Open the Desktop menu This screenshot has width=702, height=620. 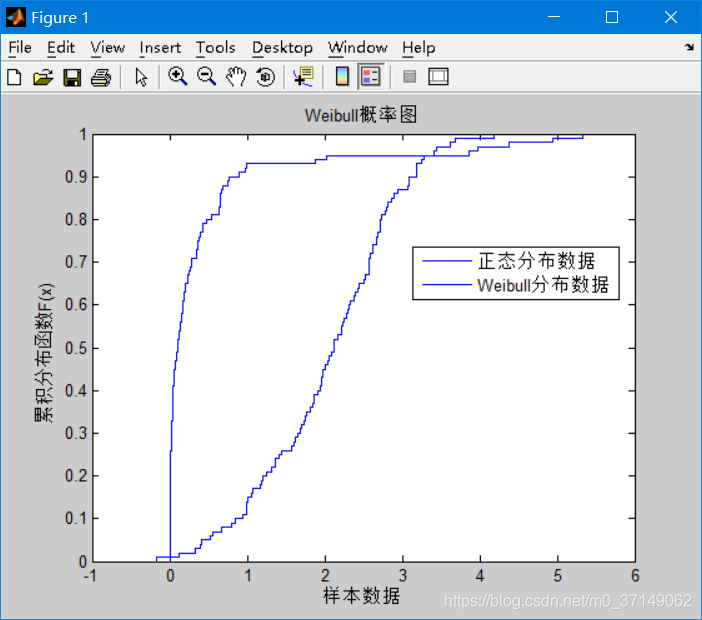pos(282,47)
